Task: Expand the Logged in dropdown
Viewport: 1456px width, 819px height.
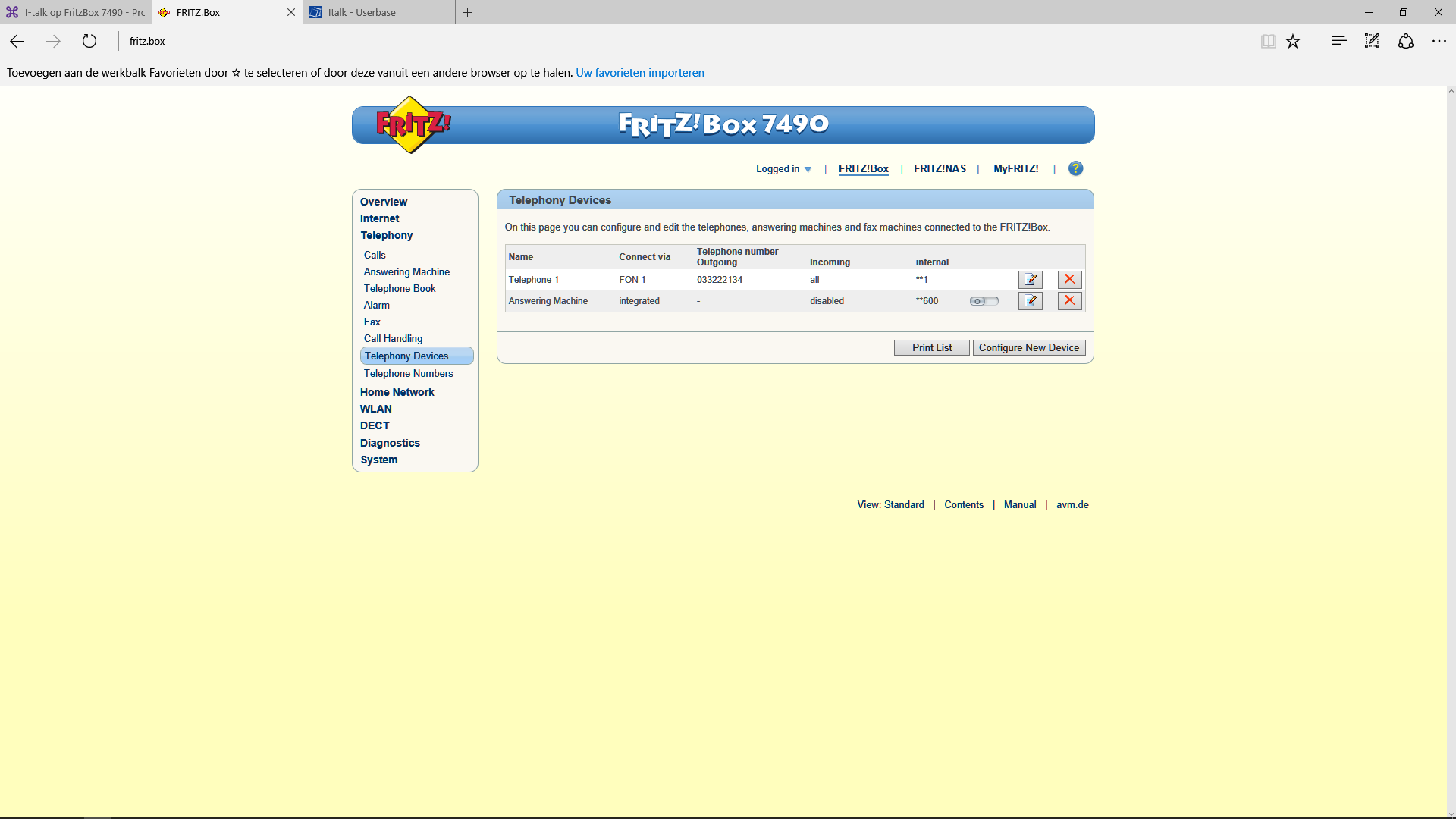Action: [x=784, y=169]
